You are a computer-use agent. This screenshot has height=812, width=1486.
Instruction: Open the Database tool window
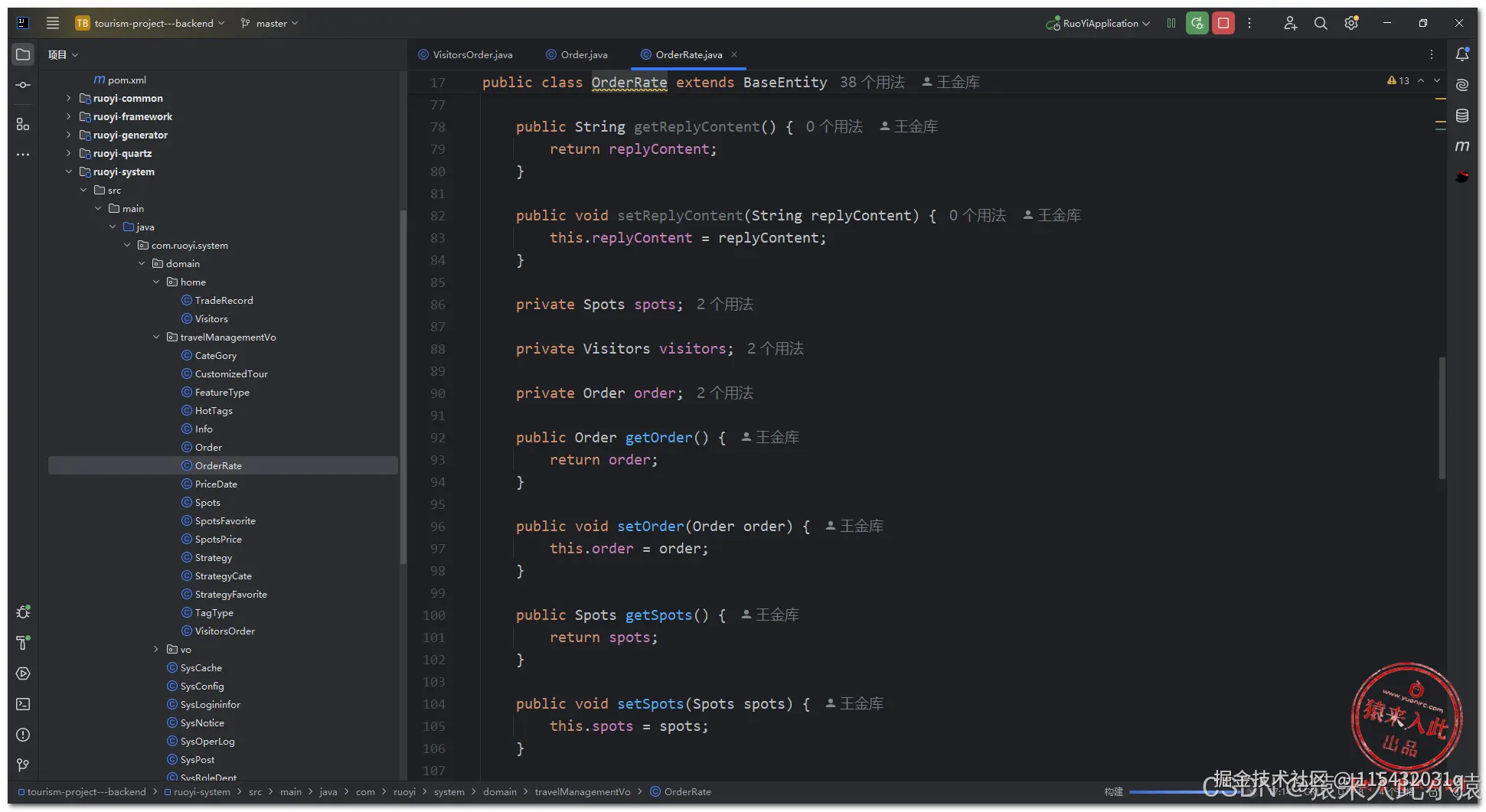[1462, 116]
